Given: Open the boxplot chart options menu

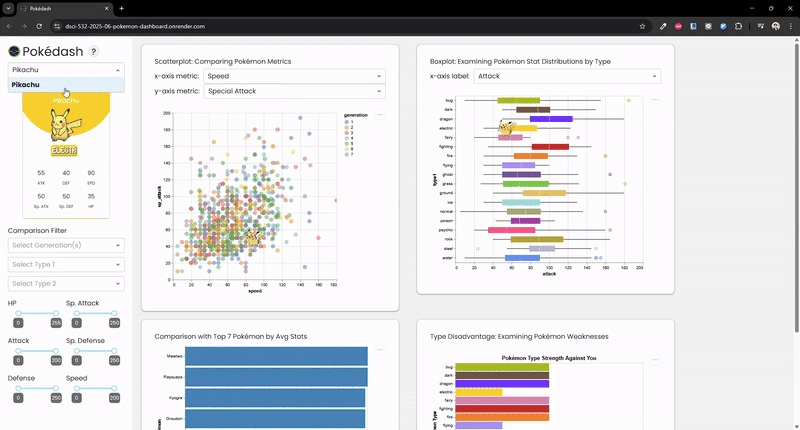Looking at the screenshot, I should 655,100.
